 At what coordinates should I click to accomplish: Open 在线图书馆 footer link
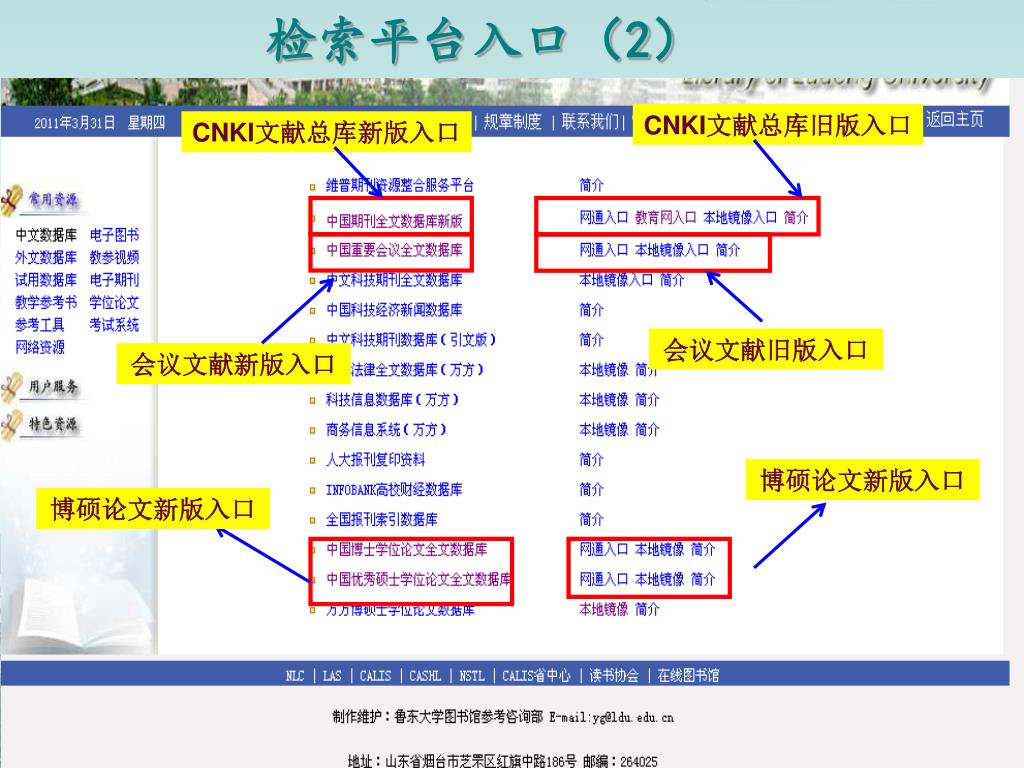pyautogui.click(x=688, y=676)
